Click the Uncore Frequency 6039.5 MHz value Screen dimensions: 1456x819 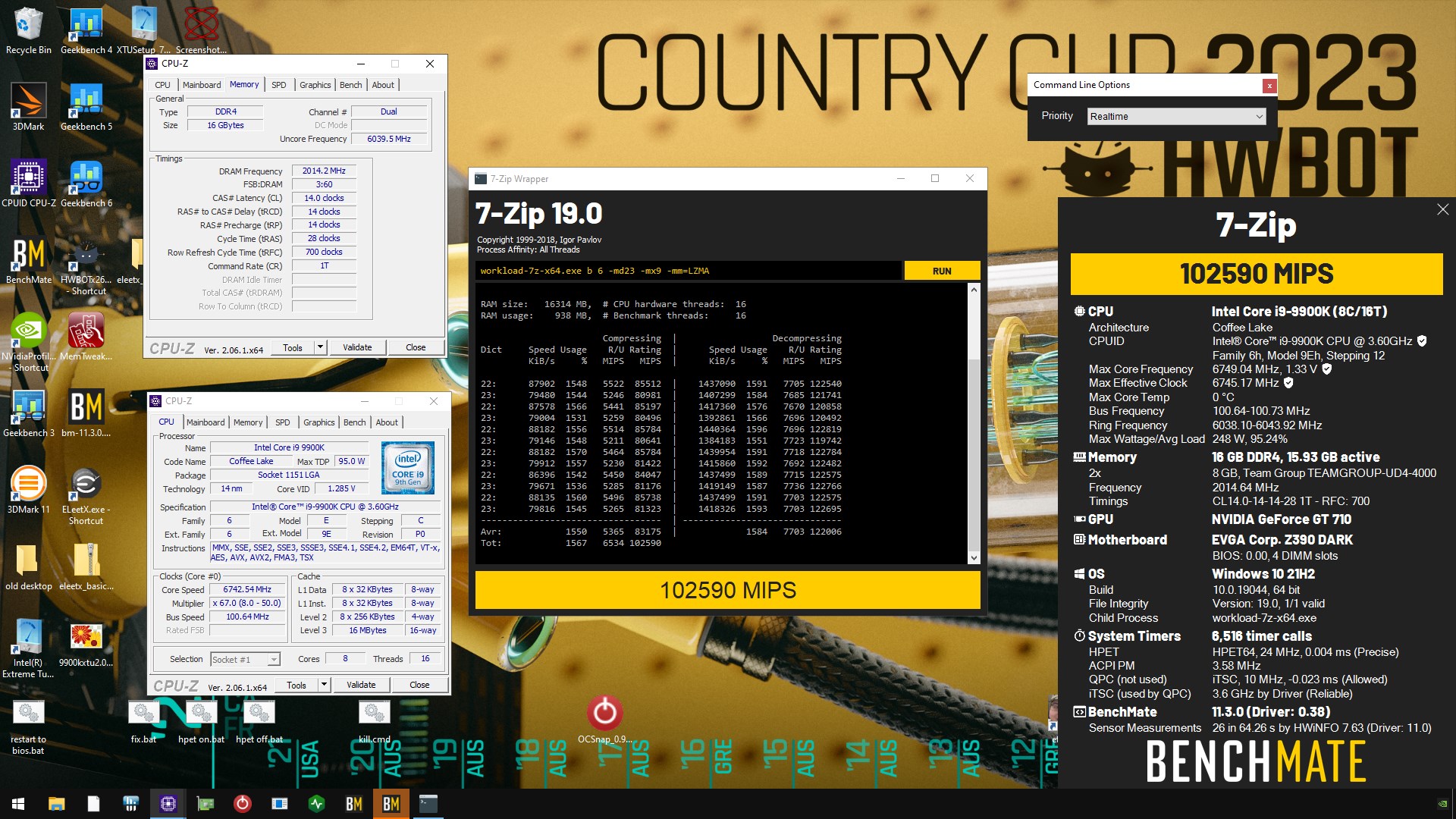pyautogui.click(x=389, y=139)
